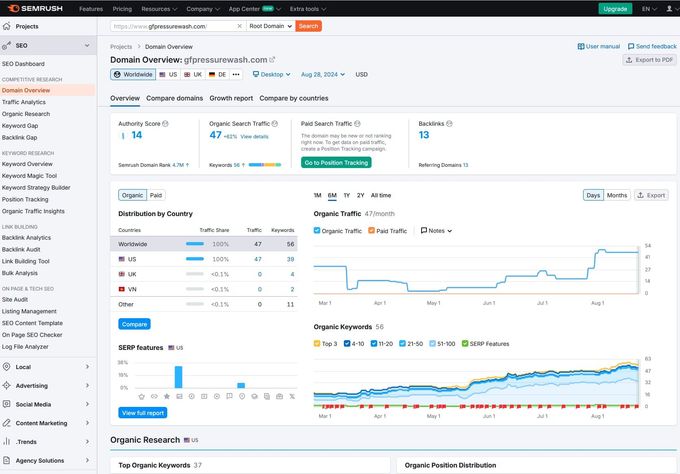The image size is (680, 474).
Task: Click the three-dots more countries icon
Action: click(236, 74)
